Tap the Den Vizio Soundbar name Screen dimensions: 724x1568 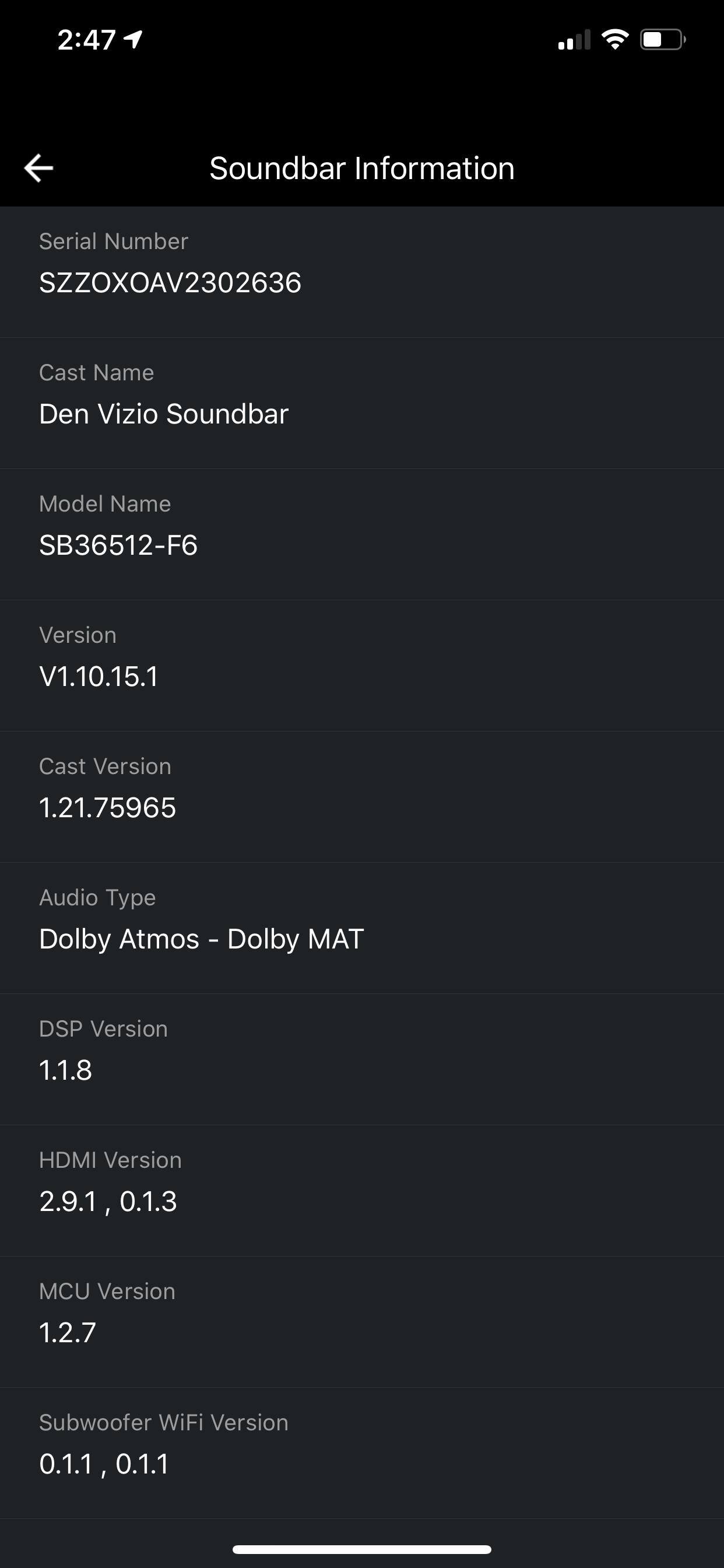[164, 414]
